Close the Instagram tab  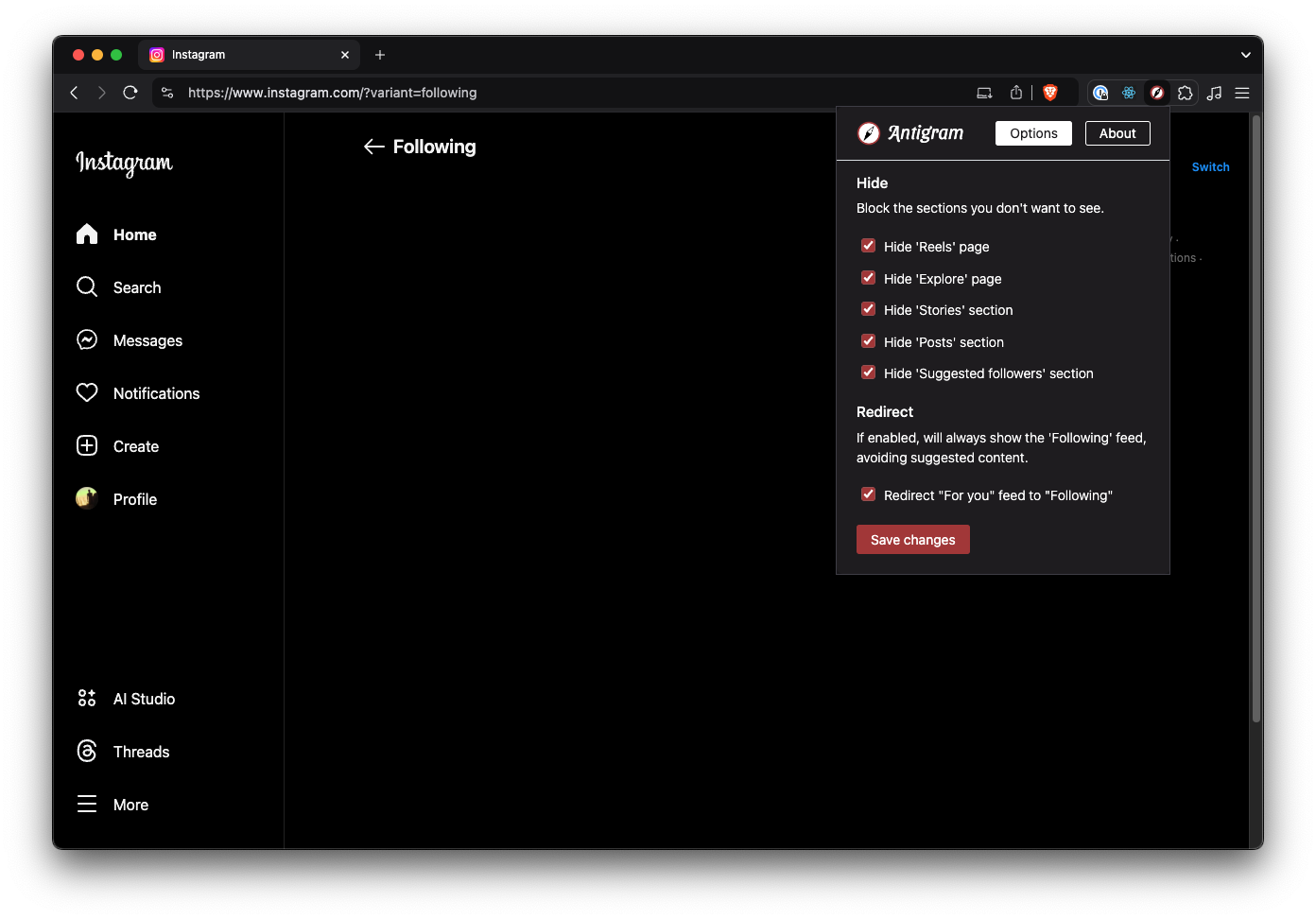pyautogui.click(x=345, y=55)
